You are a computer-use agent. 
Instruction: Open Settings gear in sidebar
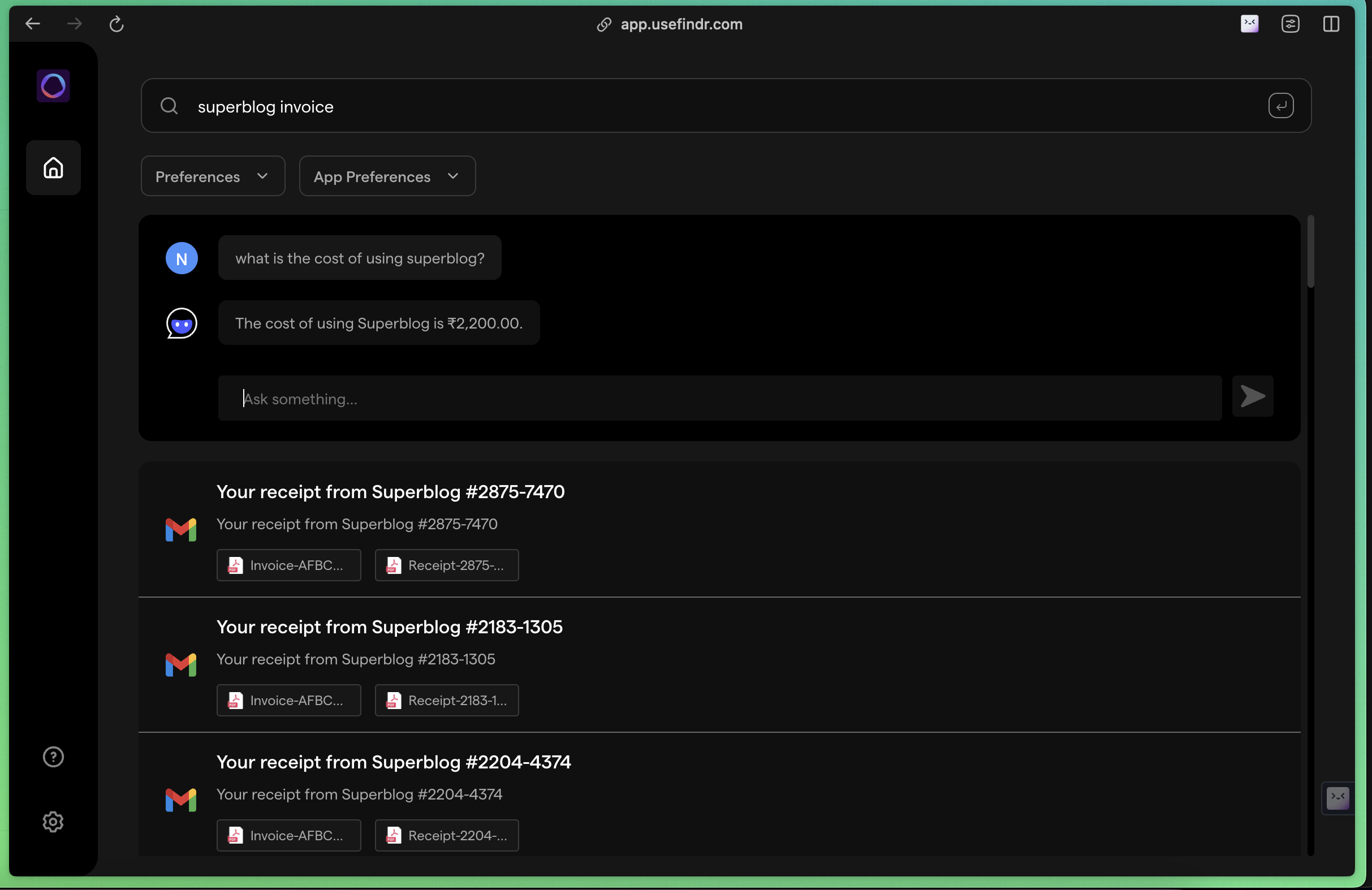pyautogui.click(x=53, y=822)
